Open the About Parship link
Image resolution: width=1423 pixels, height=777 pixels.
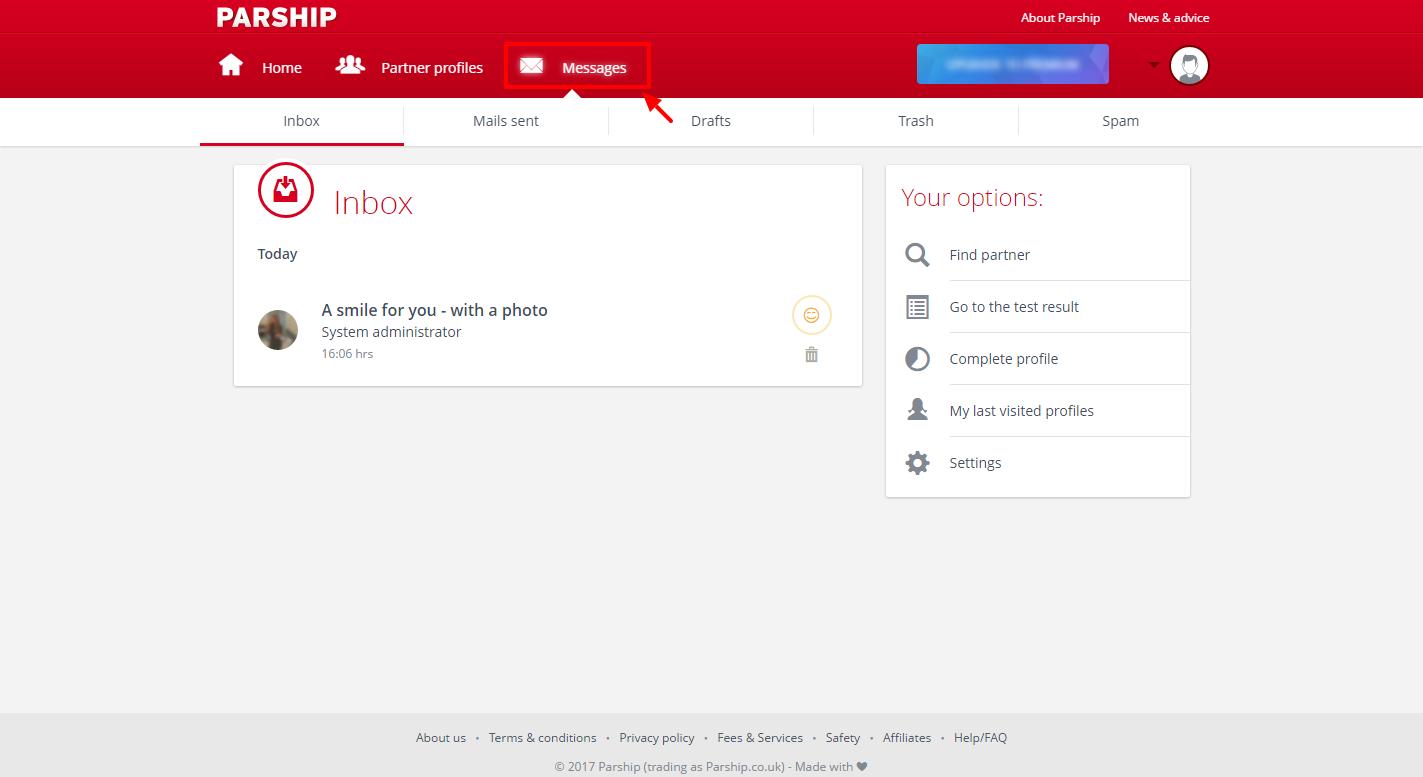point(1060,18)
